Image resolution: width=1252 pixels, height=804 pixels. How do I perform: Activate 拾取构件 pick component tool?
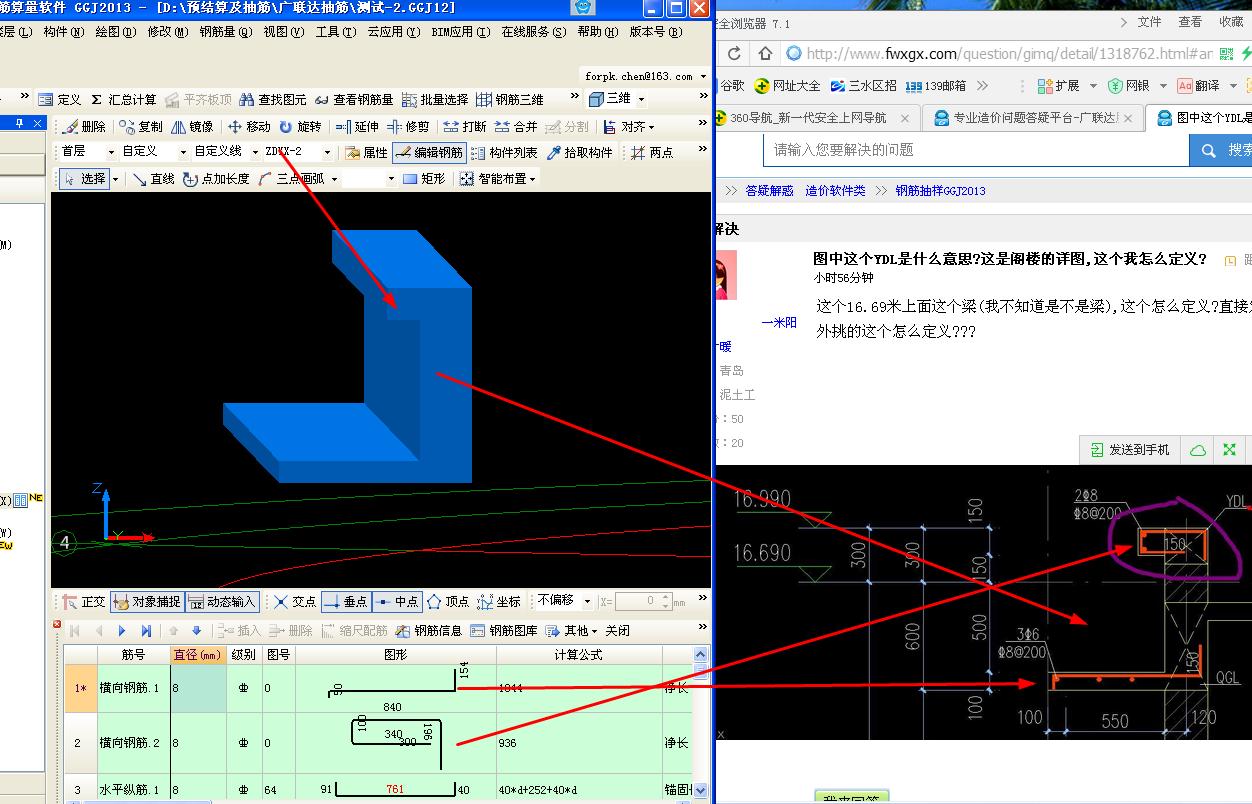579,152
